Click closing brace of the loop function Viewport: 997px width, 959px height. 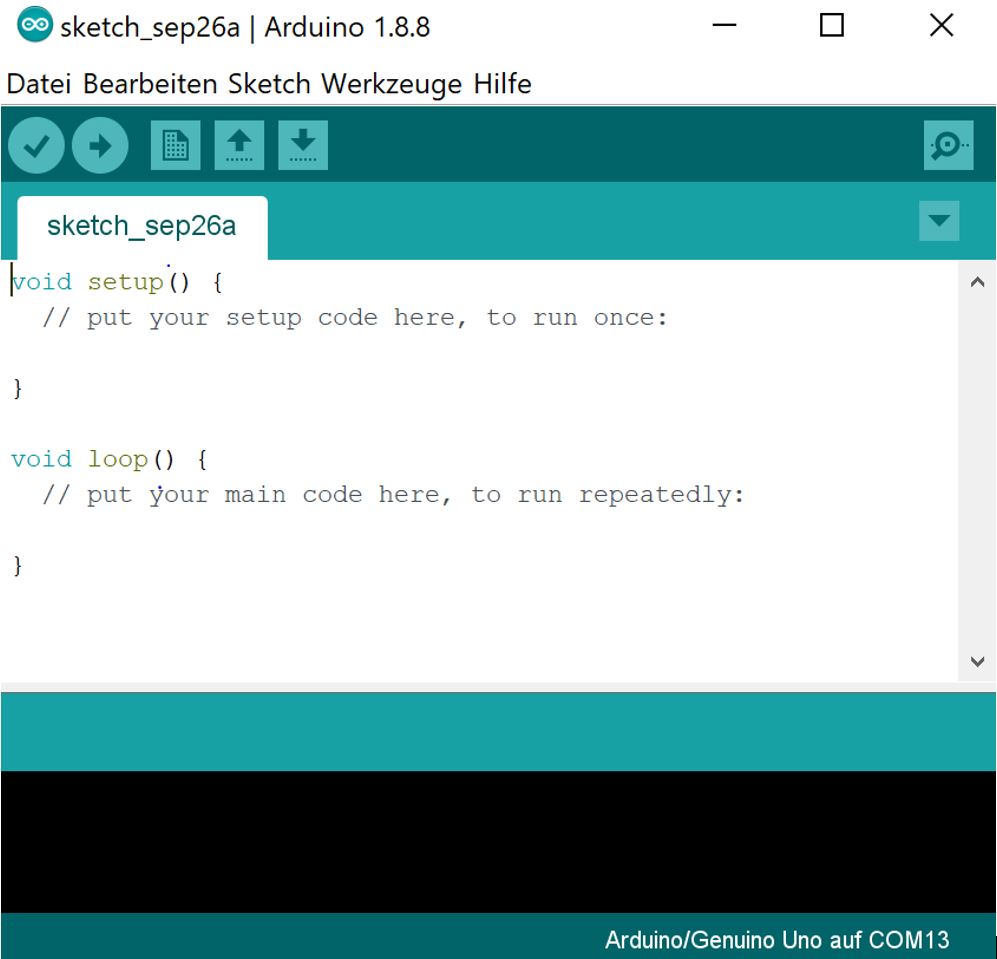point(18,565)
